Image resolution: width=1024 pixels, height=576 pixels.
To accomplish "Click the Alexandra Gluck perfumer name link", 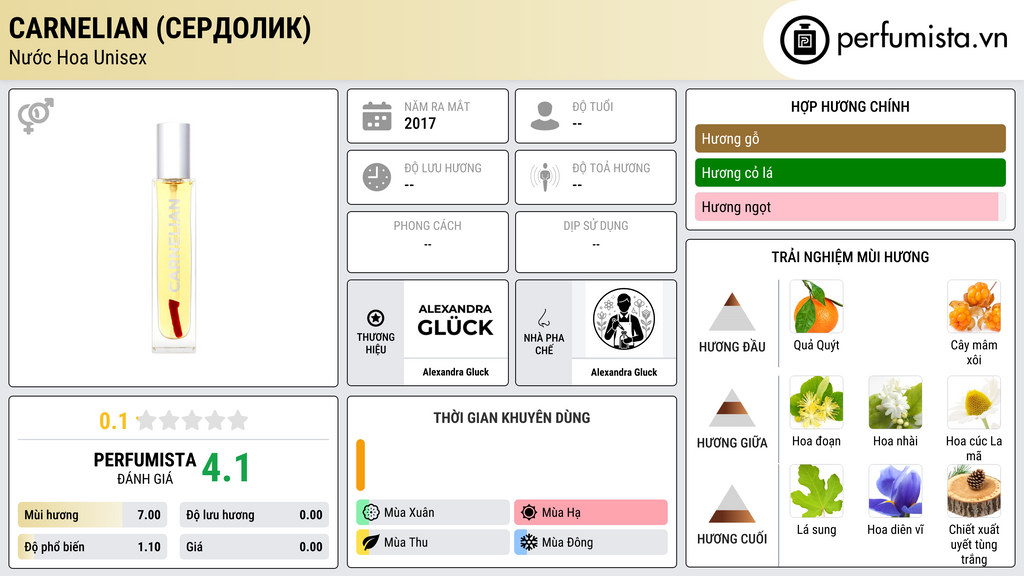I will (624, 372).
